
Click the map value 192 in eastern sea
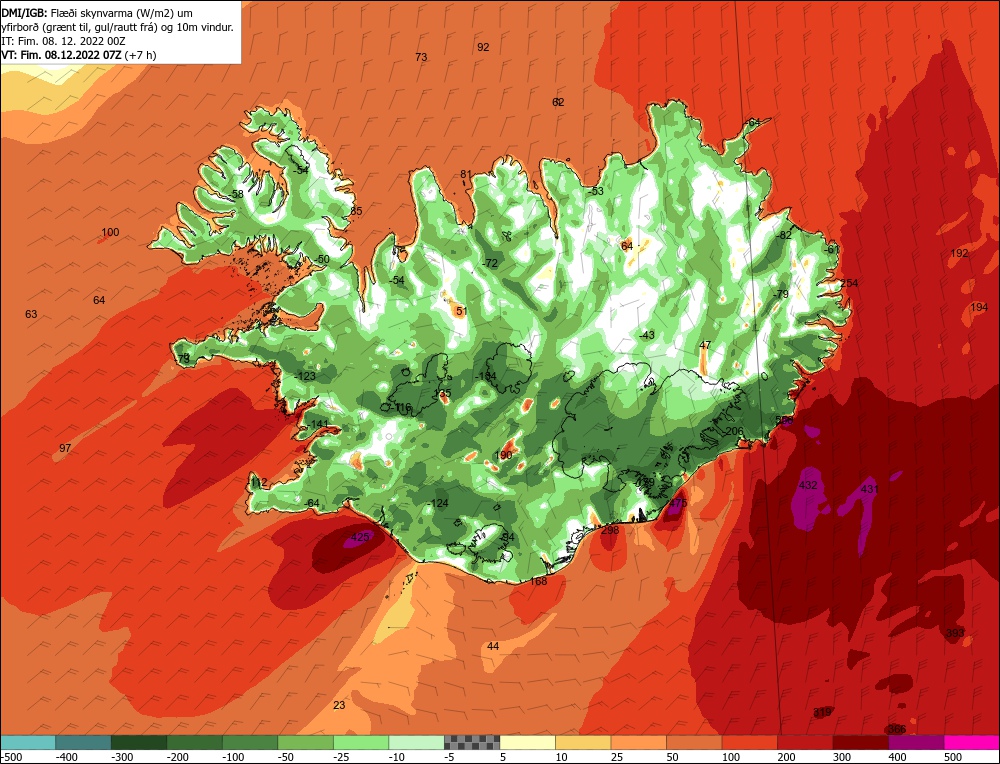(x=959, y=253)
